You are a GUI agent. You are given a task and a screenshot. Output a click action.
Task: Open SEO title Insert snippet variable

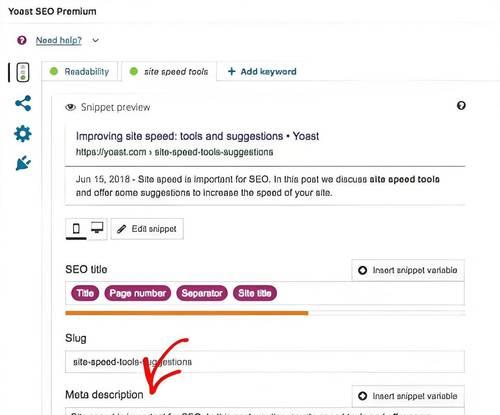pyautogui.click(x=408, y=270)
